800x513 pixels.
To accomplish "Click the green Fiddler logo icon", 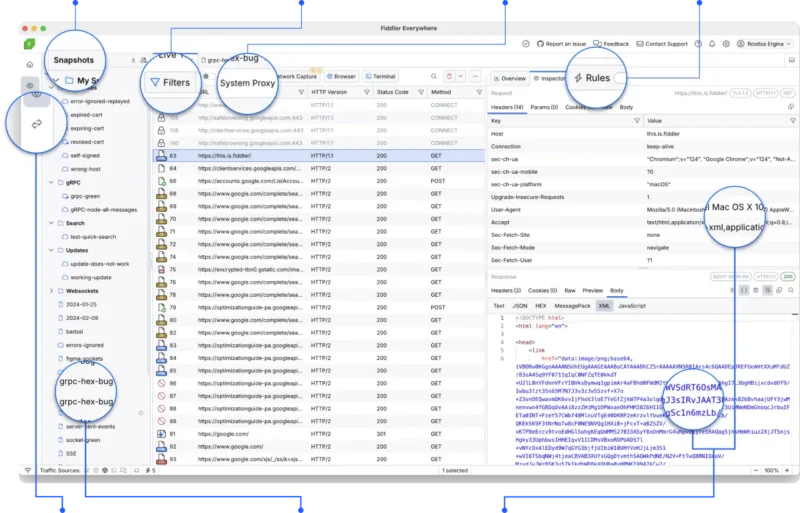I will click(x=30, y=44).
